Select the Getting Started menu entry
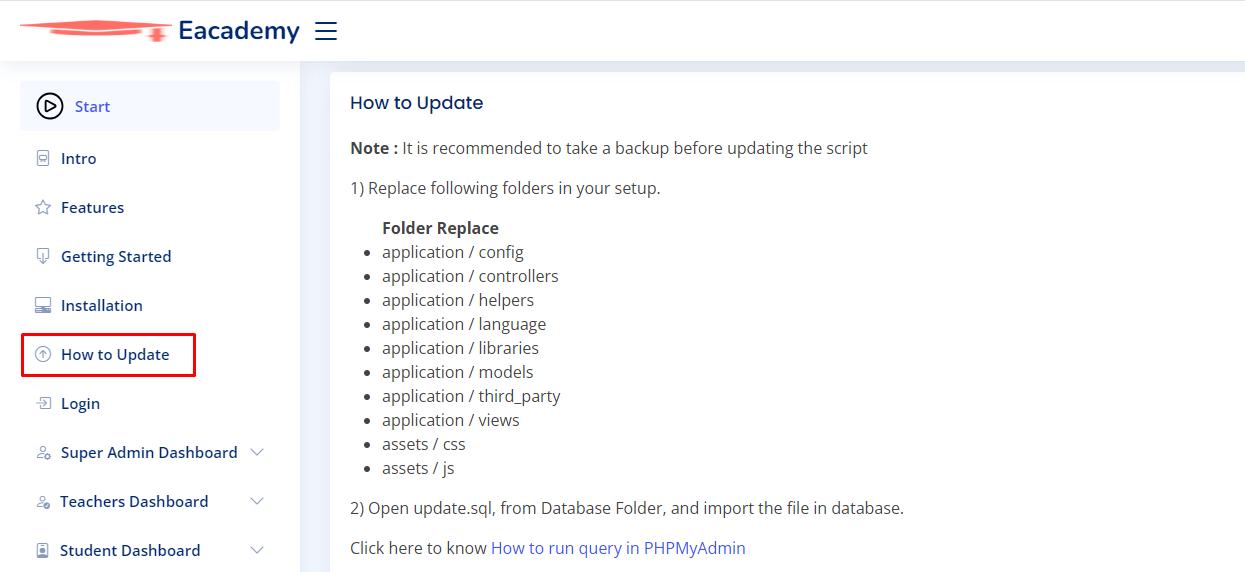Screen dimensions: 1245x572 [150, 256]
